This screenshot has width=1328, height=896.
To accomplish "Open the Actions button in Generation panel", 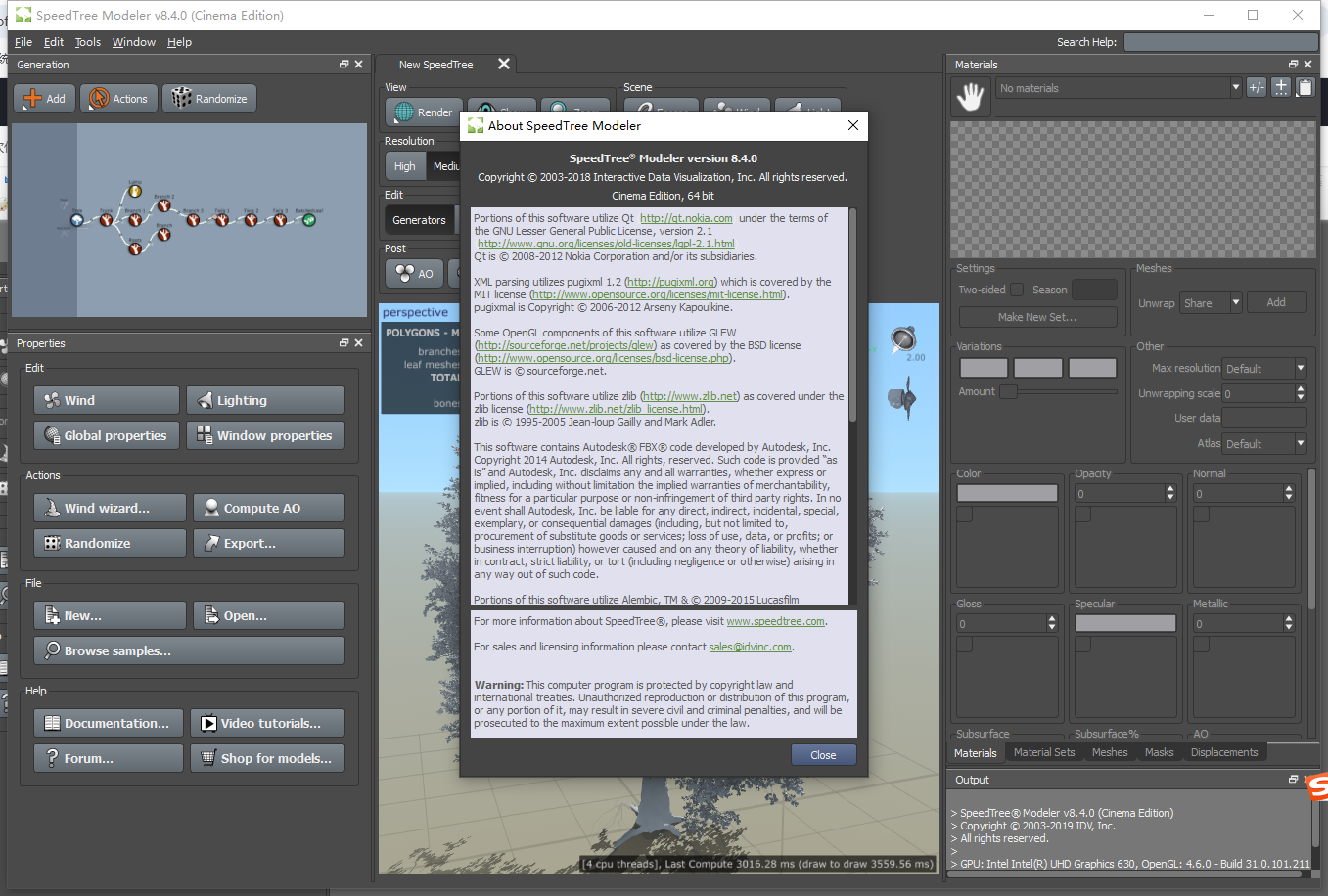I will coord(118,99).
